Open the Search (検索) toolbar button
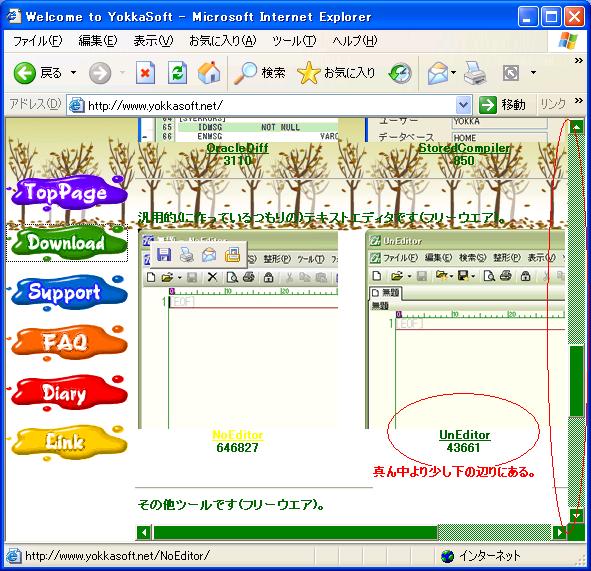 [x=259, y=72]
